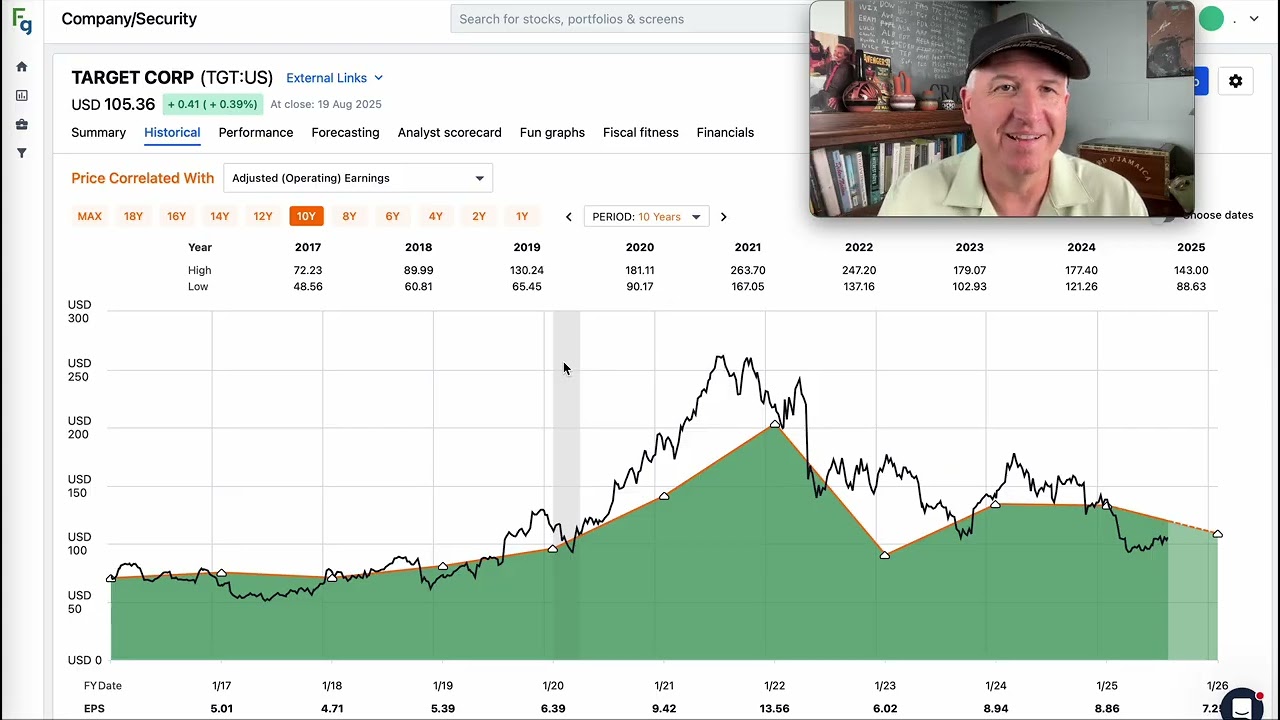Click the 2021 high value 263.70
Viewport: 1280px width, 720px height.
coord(748,270)
